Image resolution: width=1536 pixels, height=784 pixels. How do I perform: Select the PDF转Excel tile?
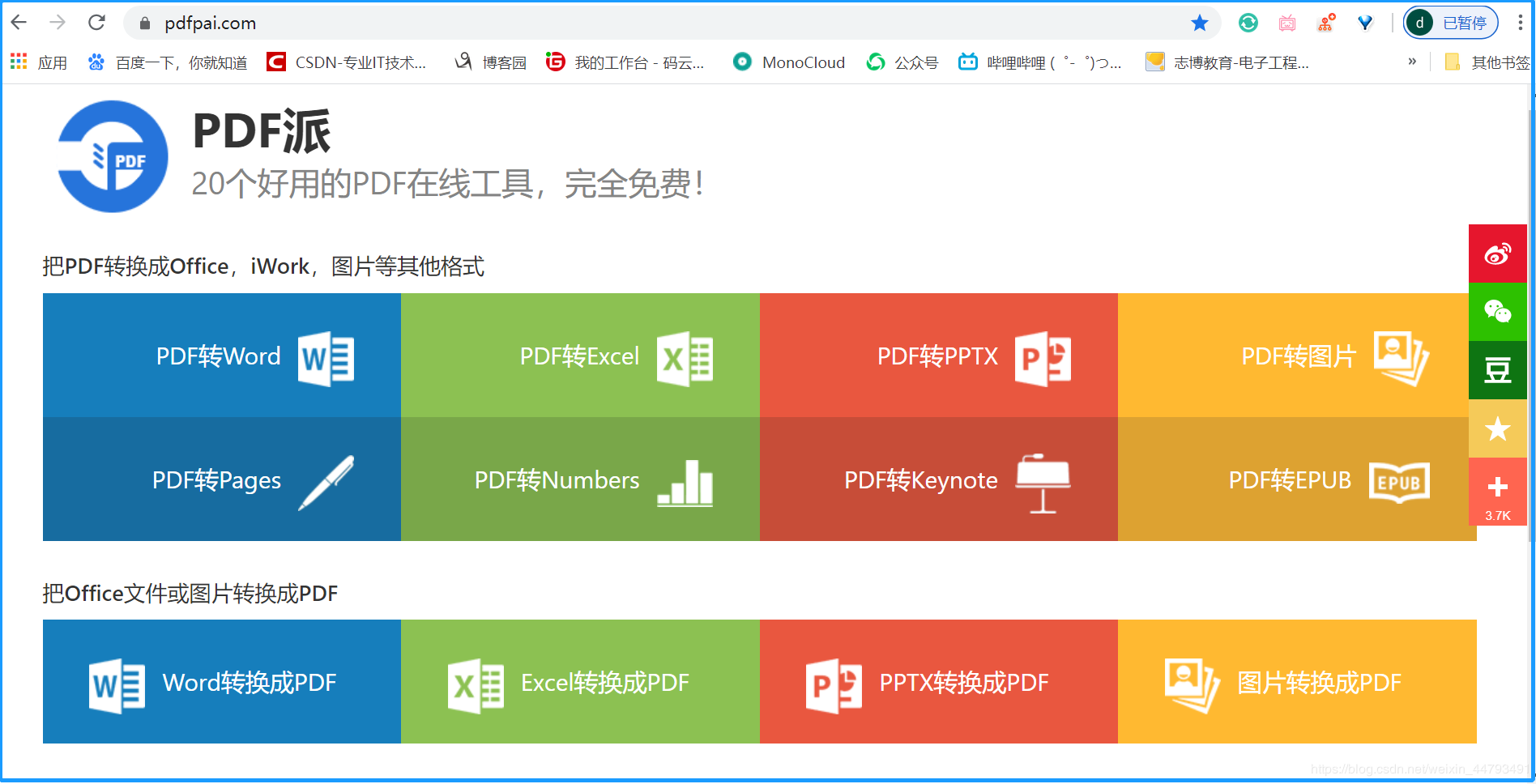tap(580, 356)
